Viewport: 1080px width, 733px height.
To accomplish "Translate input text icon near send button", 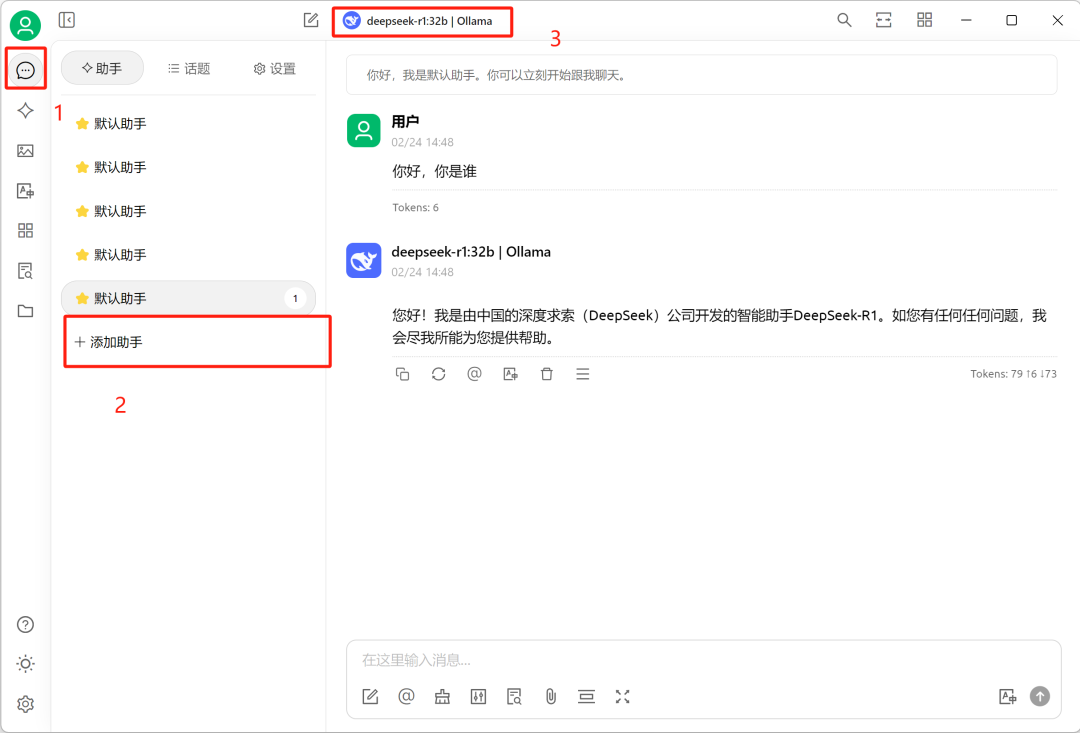I will tap(1008, 696).
